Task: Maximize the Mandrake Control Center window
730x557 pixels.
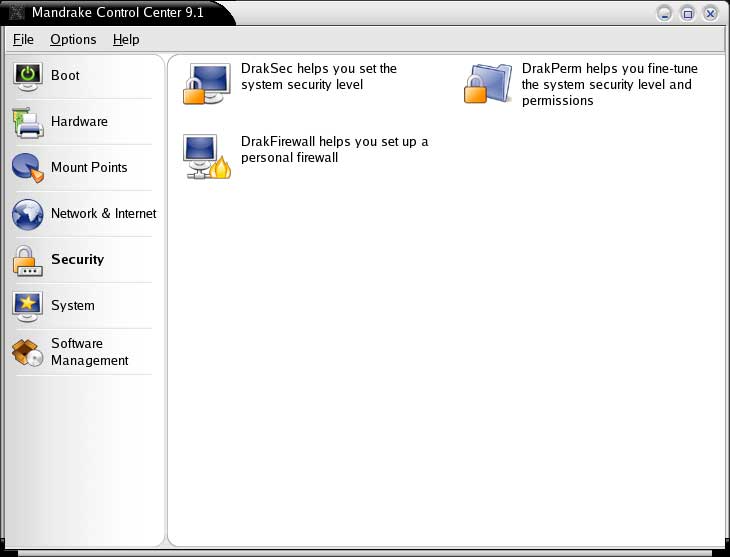Action: [687, 13]
